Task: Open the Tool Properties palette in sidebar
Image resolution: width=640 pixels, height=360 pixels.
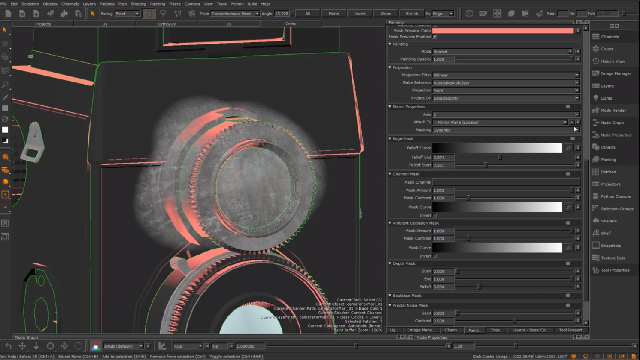Action: coord(611,270)
